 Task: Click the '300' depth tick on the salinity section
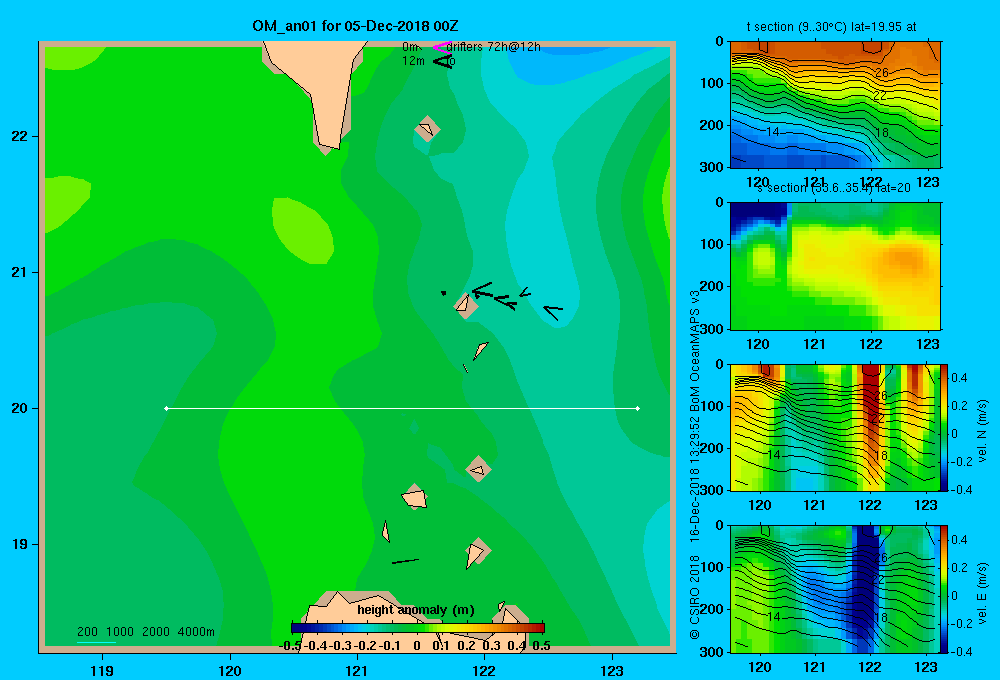coord(711,329)
